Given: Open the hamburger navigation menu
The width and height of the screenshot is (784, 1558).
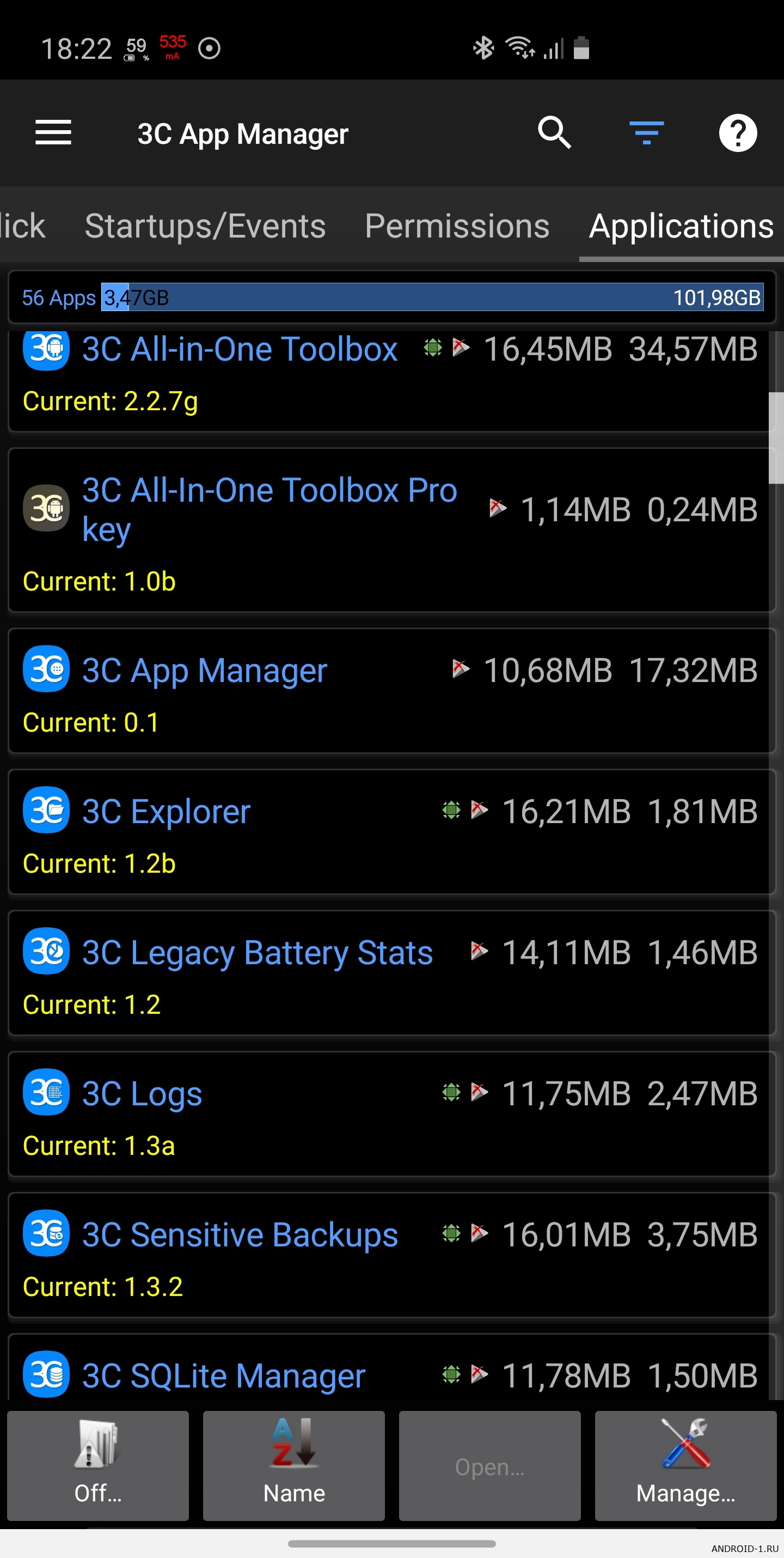Looking at the screenshot, I should point(53,132).
